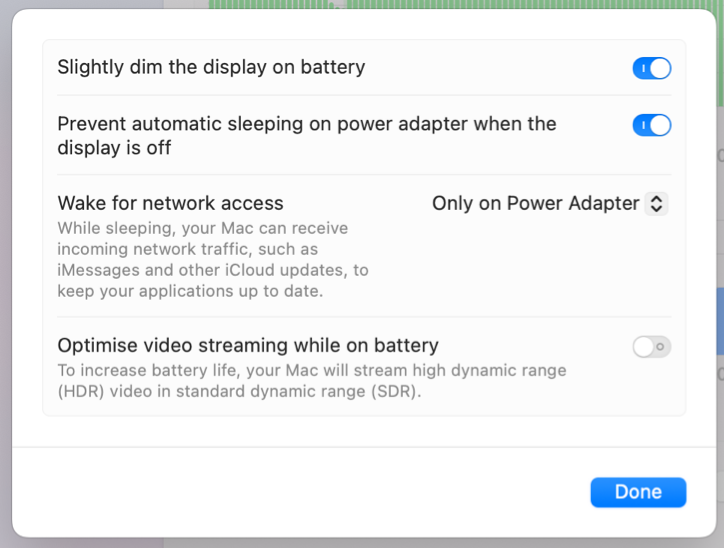Click the up-down chevron beside Only on Power Adapter
The height and width of the screenshot is (548, 724).
click(x=656, y=203)
